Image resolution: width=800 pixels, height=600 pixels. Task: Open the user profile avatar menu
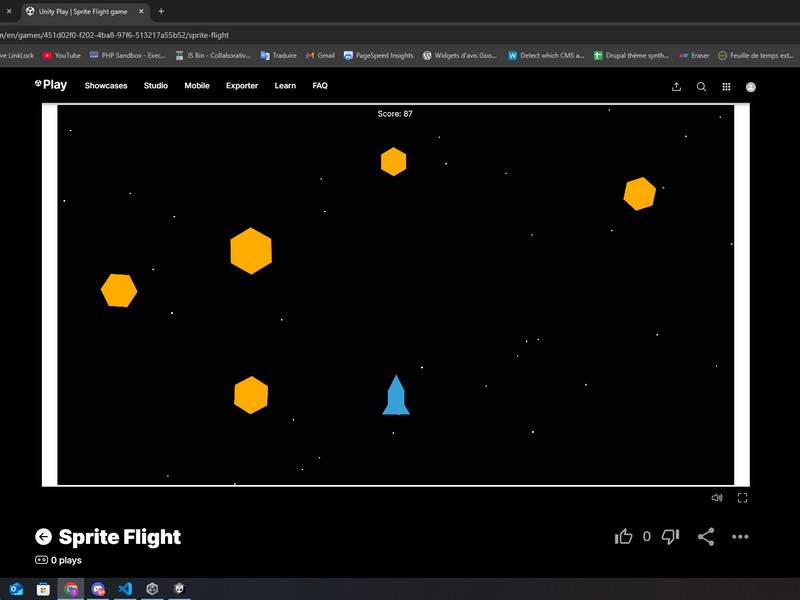[751, 87]
